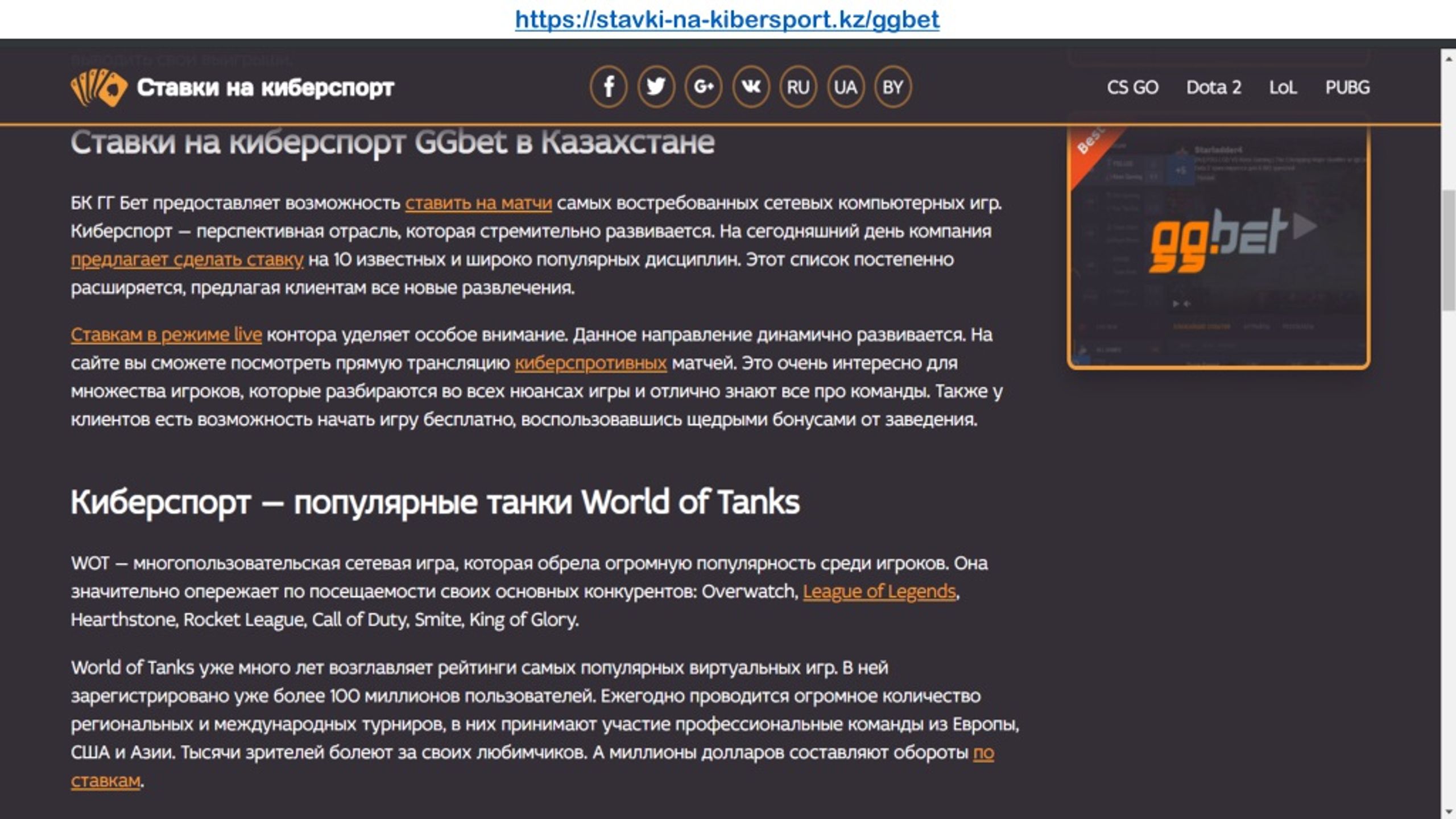The width and height of the screenshot is (1456, 819).
Task: Follow the Ставкам в режиме live link
Action: point(166,334)
